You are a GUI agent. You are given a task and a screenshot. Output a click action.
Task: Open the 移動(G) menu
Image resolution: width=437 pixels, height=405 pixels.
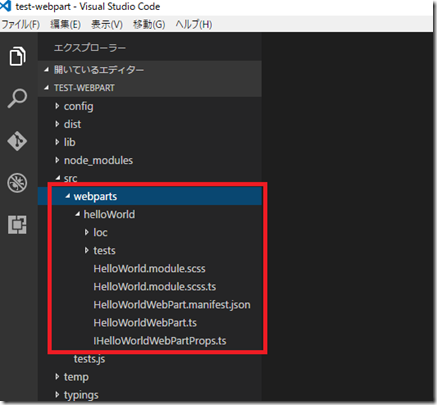(x=149, y=24)
